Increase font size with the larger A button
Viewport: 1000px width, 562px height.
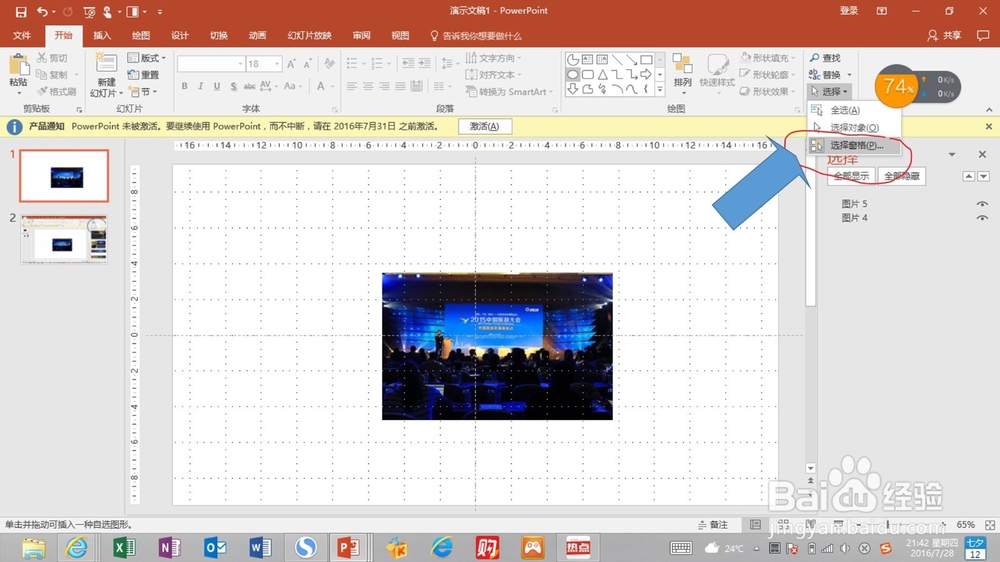point(291,64)
